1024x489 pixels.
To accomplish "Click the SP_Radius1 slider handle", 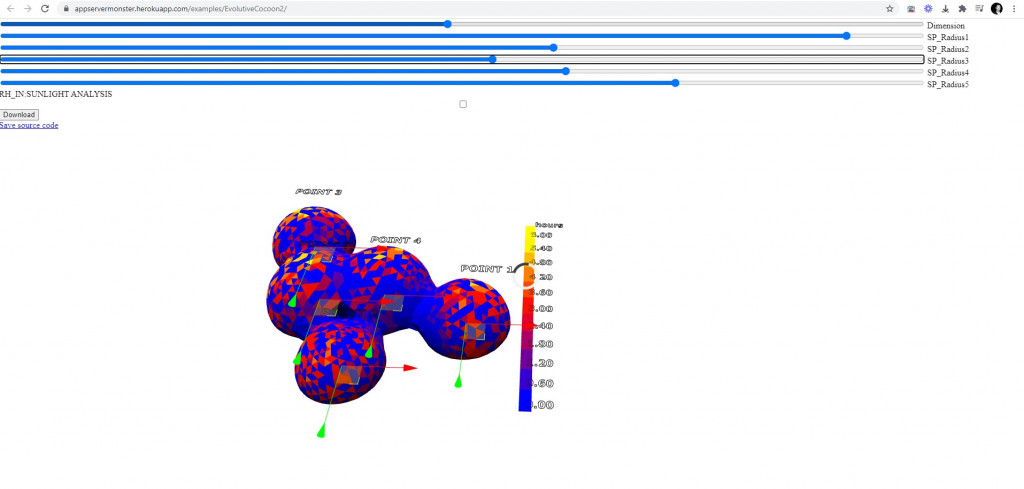I will (846, 36).
